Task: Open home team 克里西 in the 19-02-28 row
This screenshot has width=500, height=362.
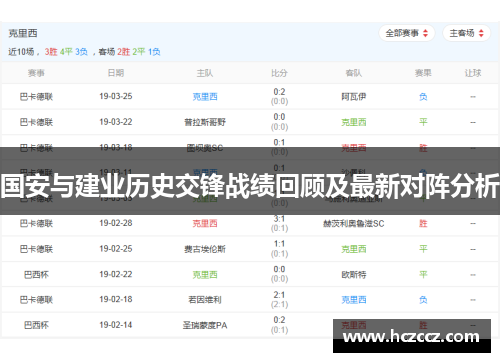Action: pyautogui.click(x=205, y=223)
